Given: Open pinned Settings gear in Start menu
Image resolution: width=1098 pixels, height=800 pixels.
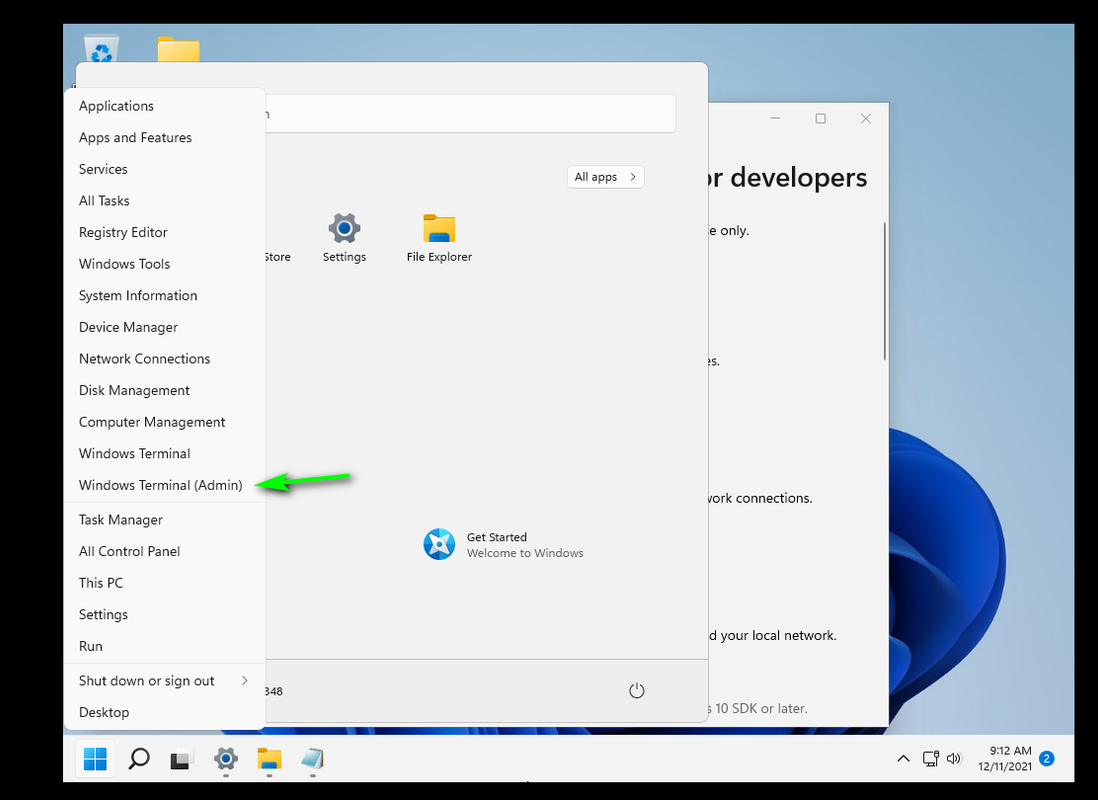Looking at the screenshot, I should [344, 238].
